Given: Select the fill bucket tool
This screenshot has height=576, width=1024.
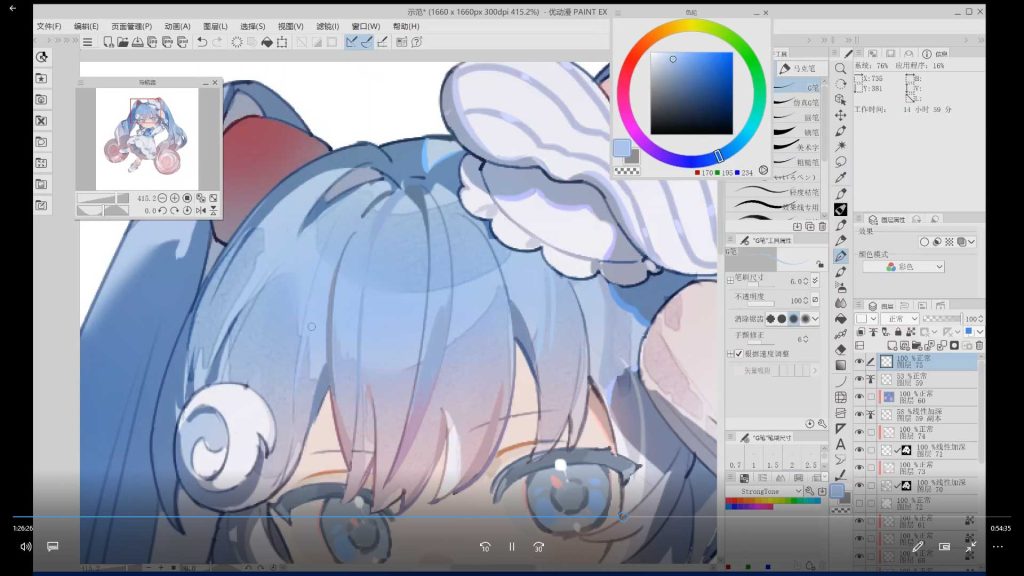Looking at the screenshot, I should (x=840, y=319).
